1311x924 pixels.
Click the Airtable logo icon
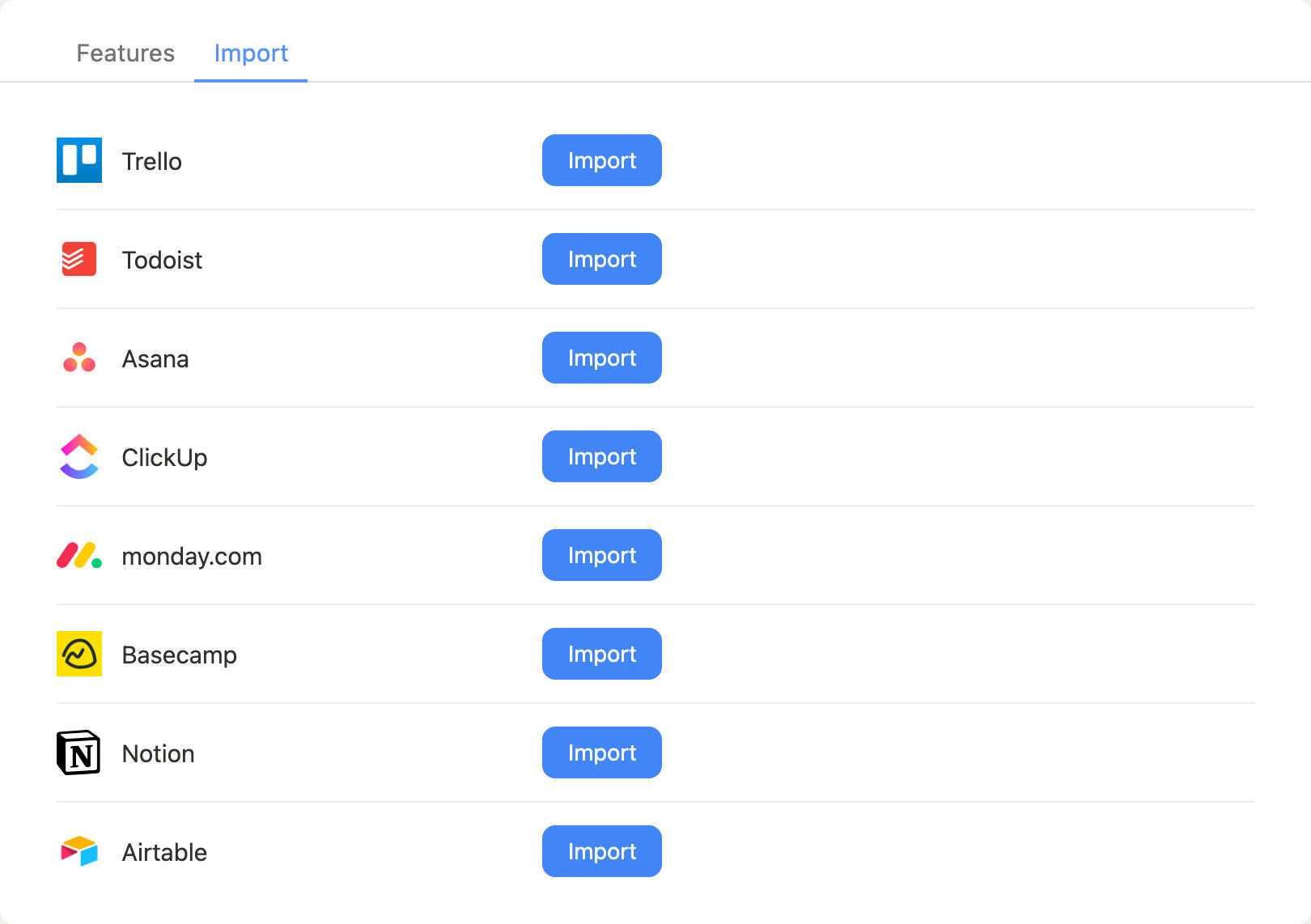(x=79, y=851)
